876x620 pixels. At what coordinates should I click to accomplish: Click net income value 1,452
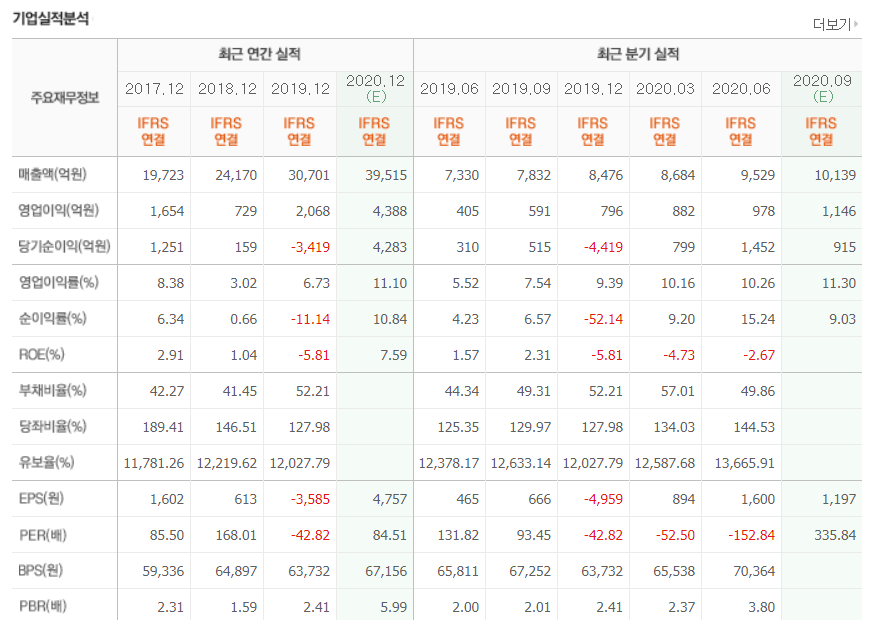click(758, 247)
